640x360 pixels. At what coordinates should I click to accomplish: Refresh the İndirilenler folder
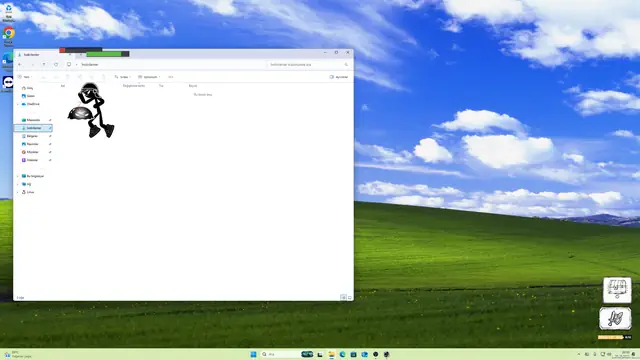(56, 64)
